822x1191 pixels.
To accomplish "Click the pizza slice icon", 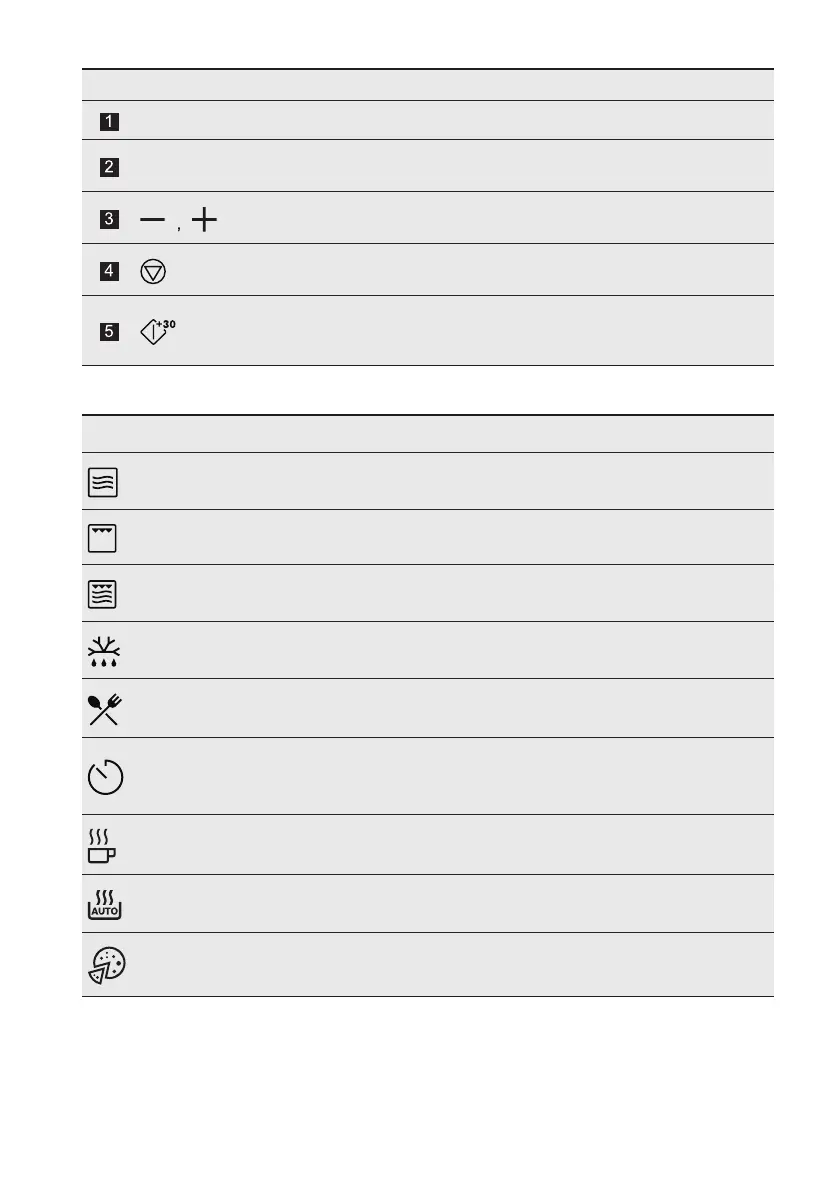I will (107, 965).
